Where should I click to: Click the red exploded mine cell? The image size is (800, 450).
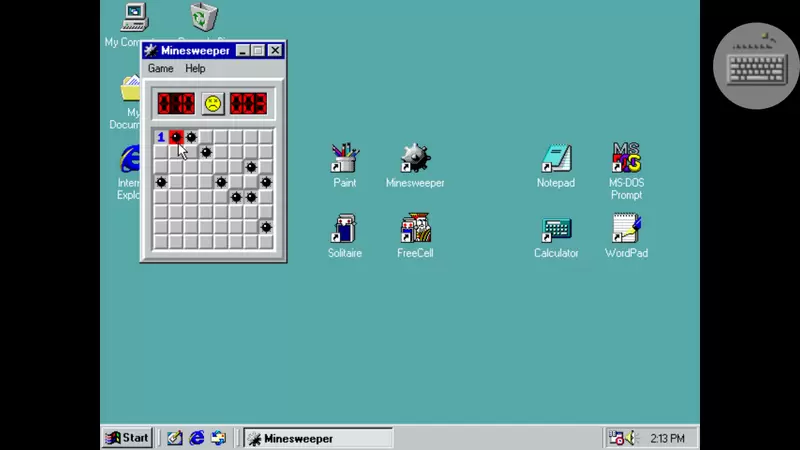(x=176, y=137)
